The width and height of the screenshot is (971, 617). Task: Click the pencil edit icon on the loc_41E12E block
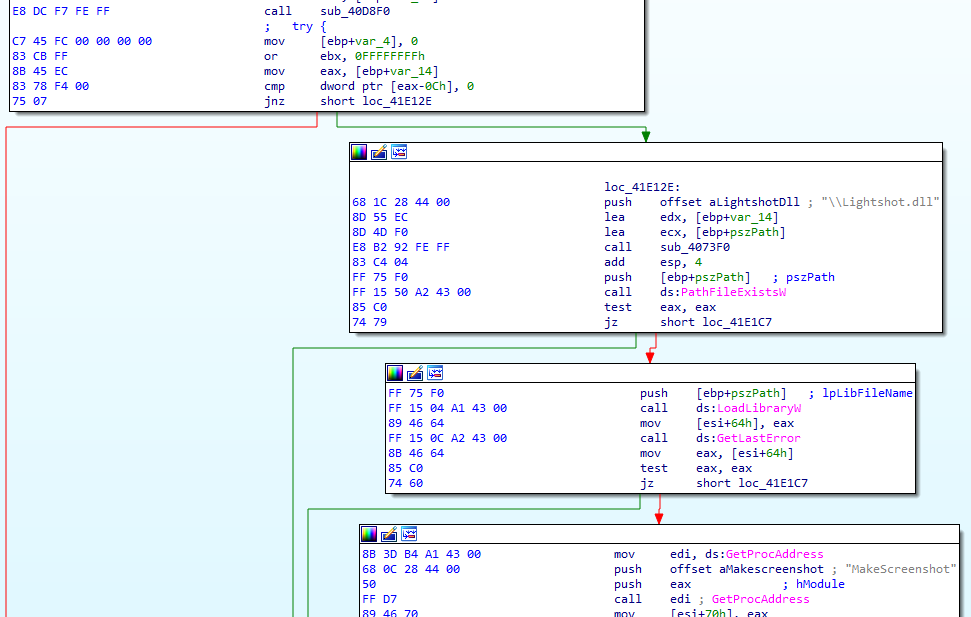point(379,152)
